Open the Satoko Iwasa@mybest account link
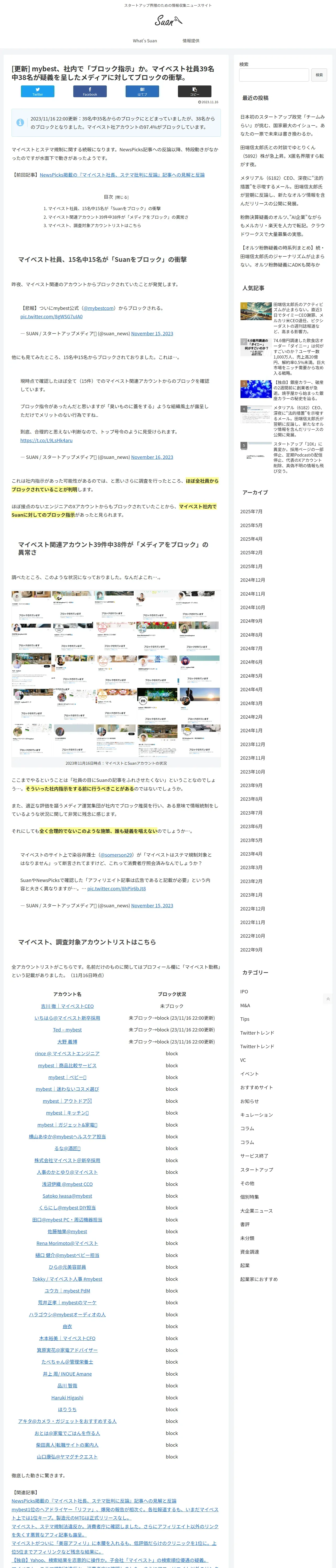The image size is (336, 1568). pyautogui.click(x=67, y=1196)
